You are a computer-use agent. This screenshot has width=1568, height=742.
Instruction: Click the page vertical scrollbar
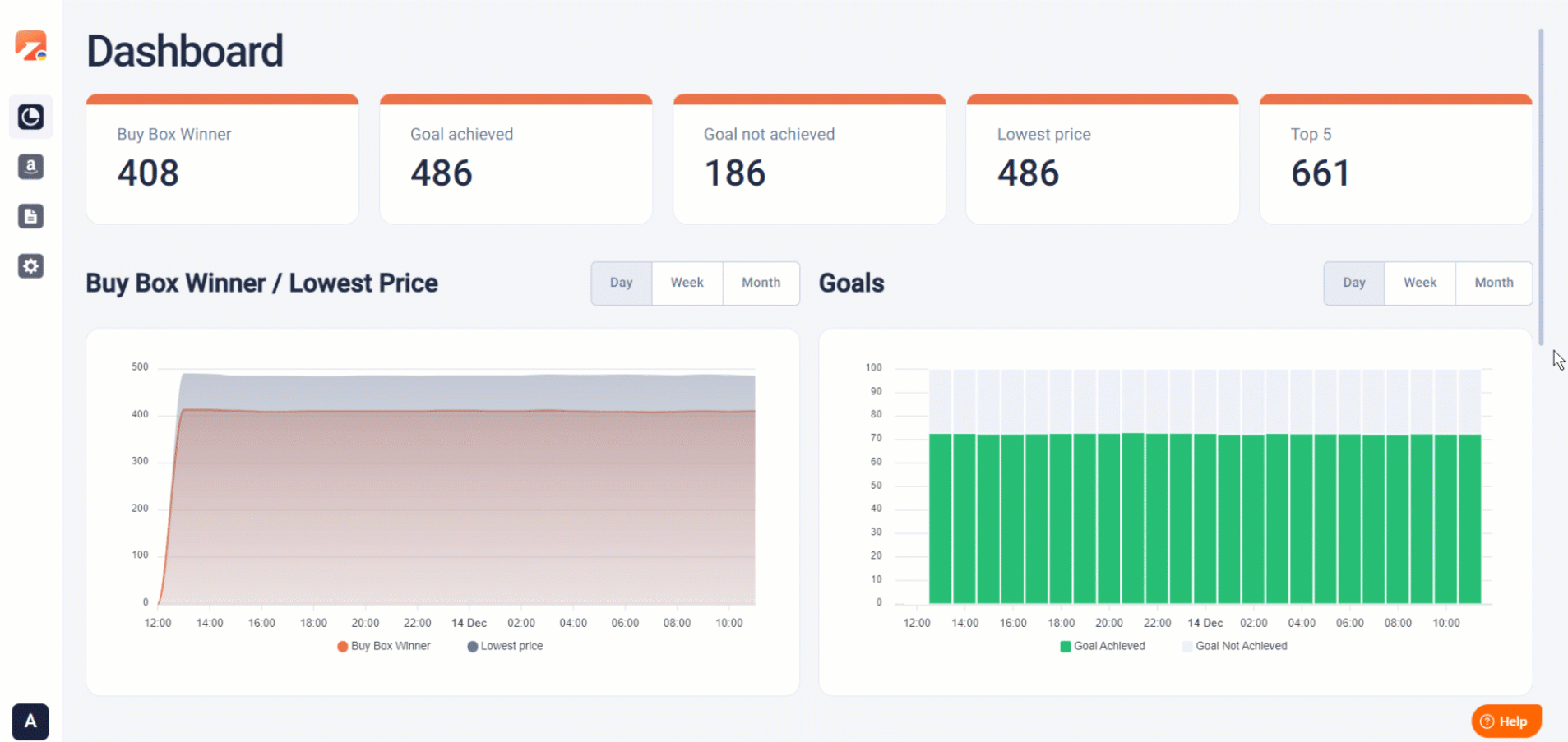point(1541,187)
